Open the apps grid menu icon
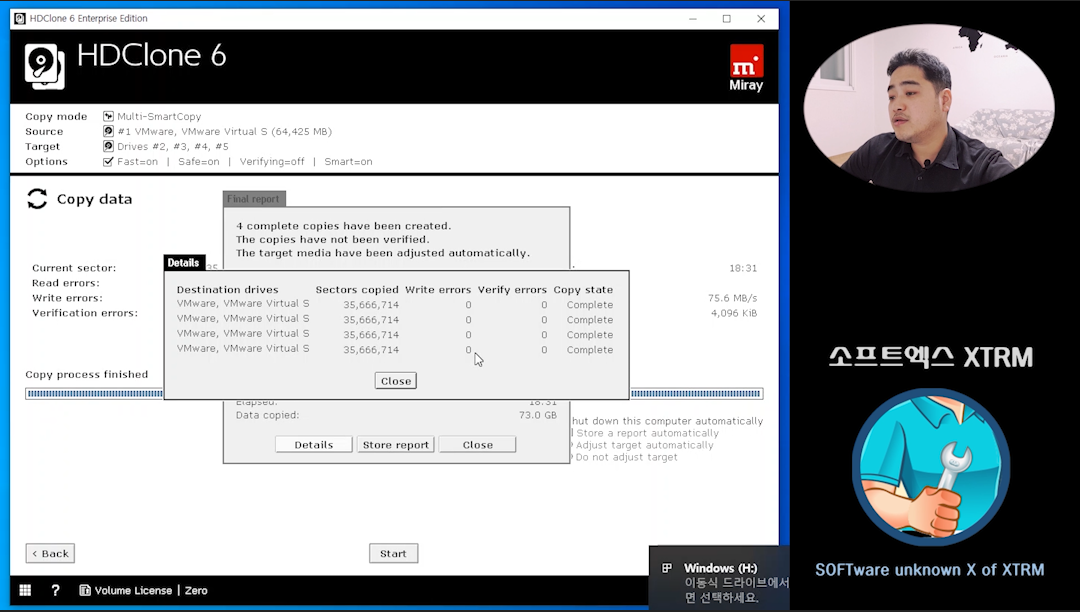The width and height of the screenshot is (1080, 612). (25, 590)
